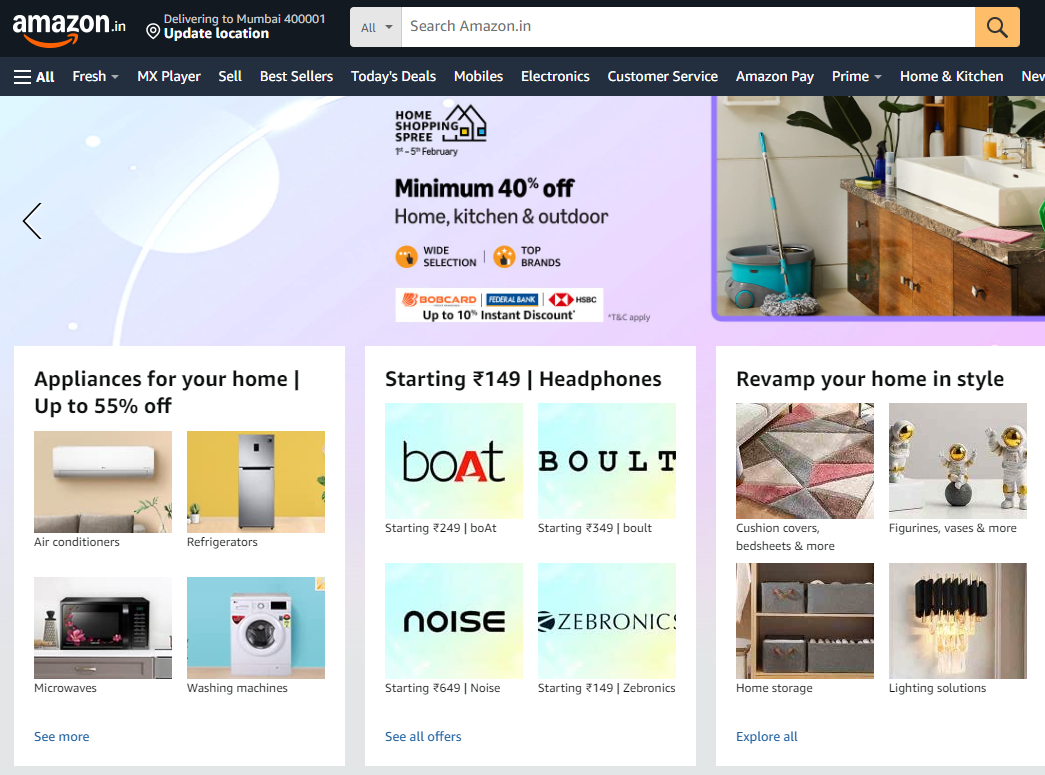Image resolution: width=1045 pixels, height=775 pixels.
Task: Open Today's Deals
Action: 393,77
